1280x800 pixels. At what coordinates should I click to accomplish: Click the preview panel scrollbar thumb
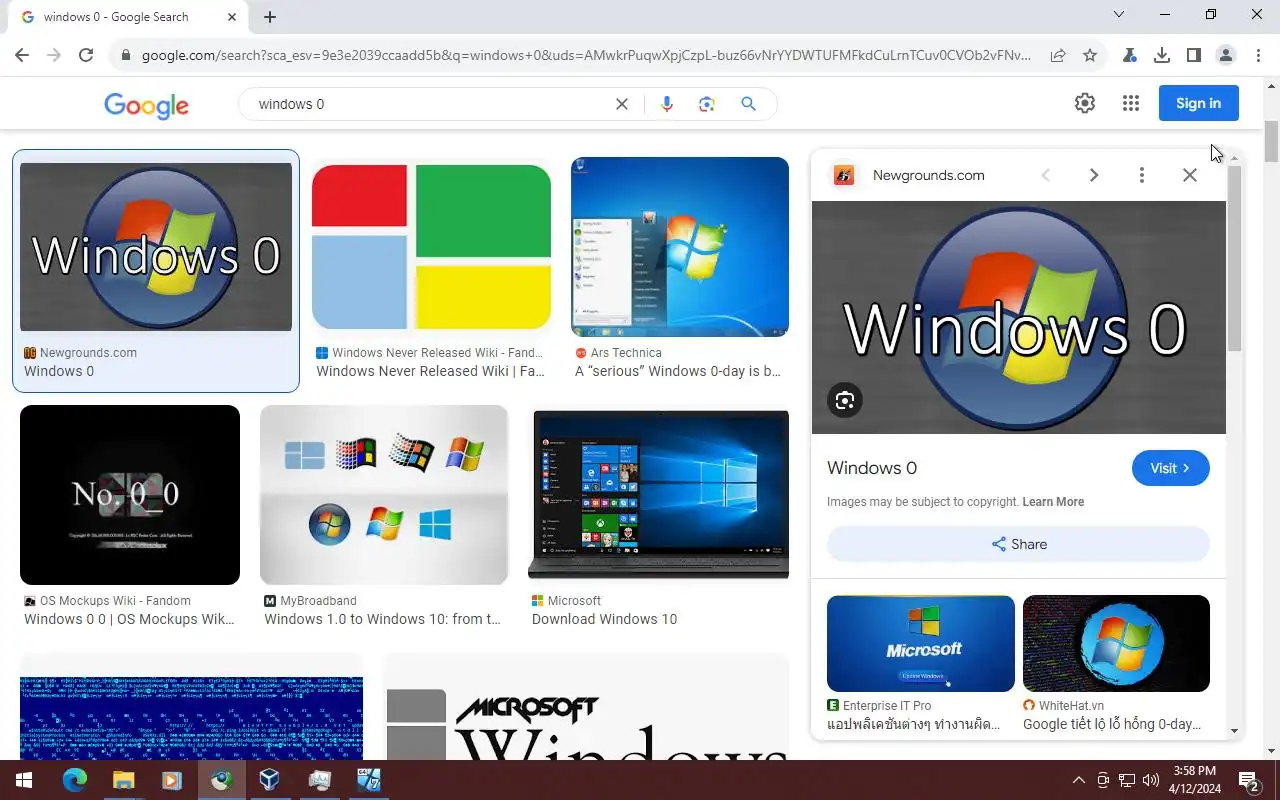[1234, 258]
